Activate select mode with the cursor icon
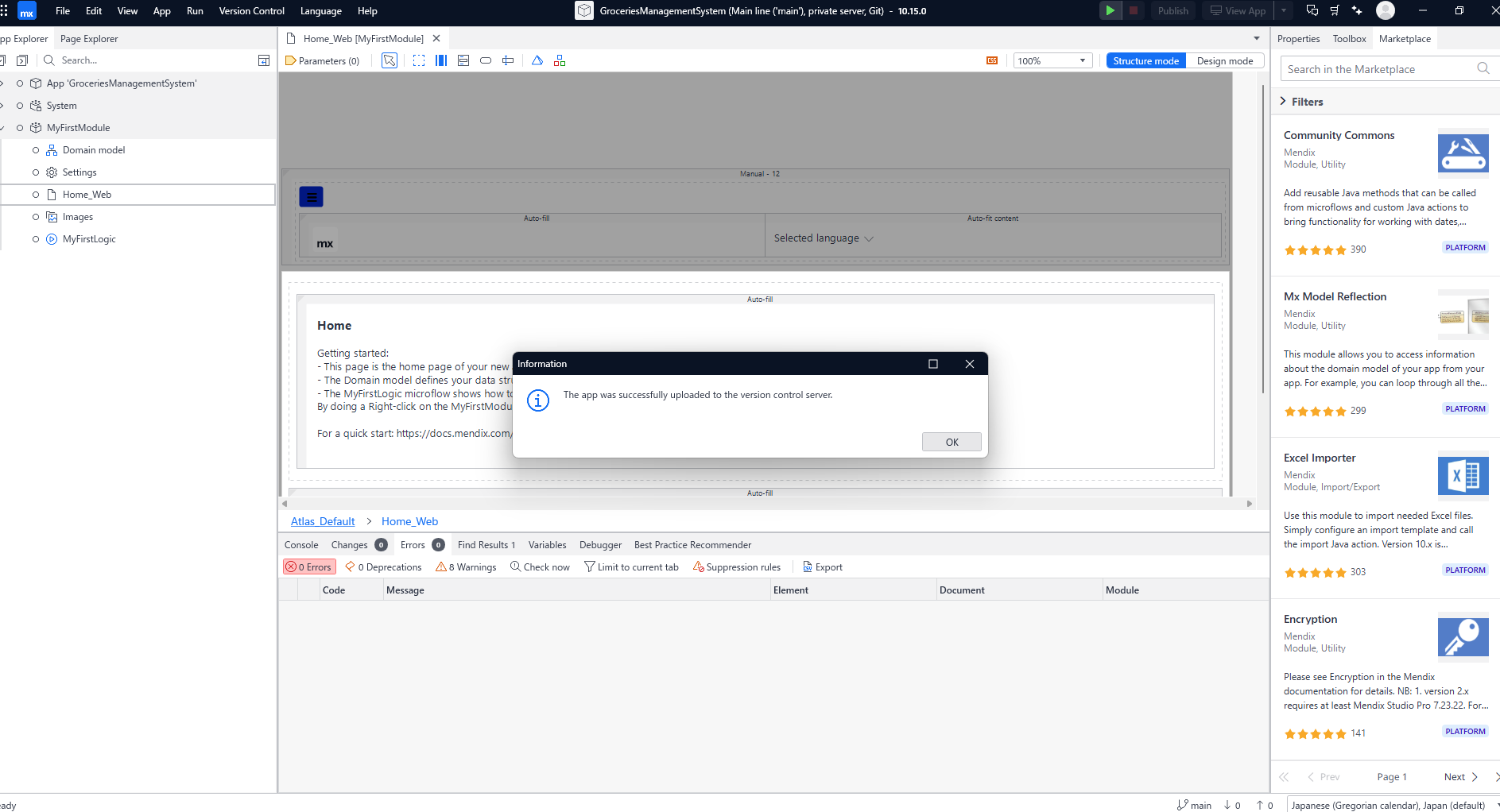 tap(389, 60)
